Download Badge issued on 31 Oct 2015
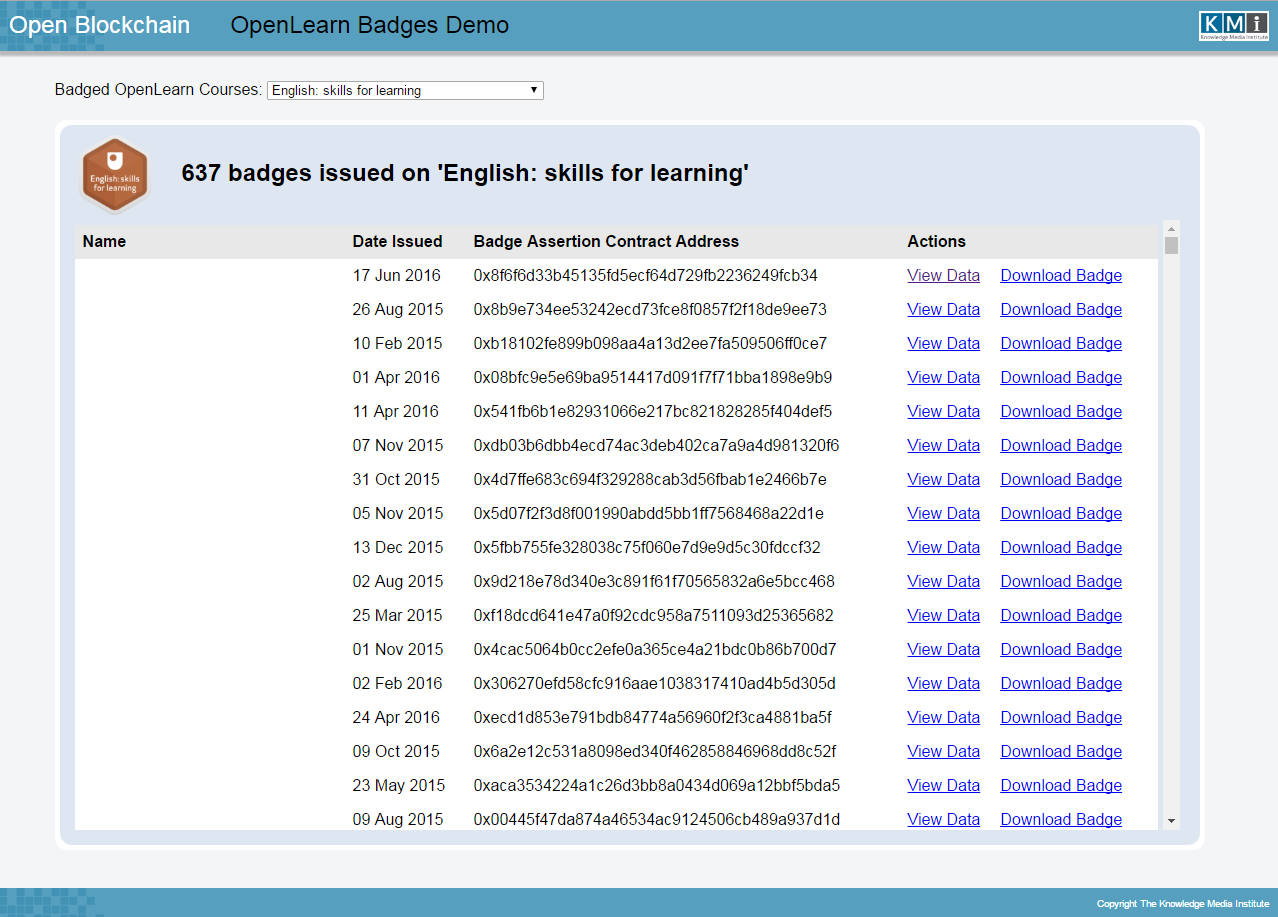The image size is (1278, 917). click(1060, 480)
